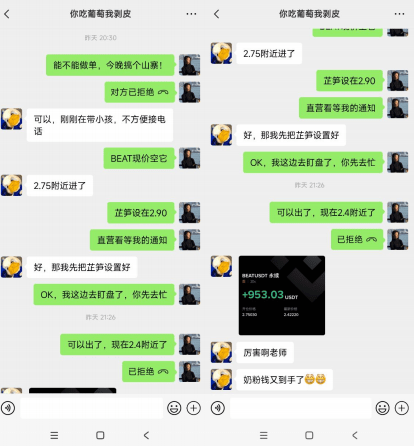Image resolution: width=414 pixels, height=446 pixels.
Task: Tap back arrow in right chat header
Action: click(x=216, y=14)
